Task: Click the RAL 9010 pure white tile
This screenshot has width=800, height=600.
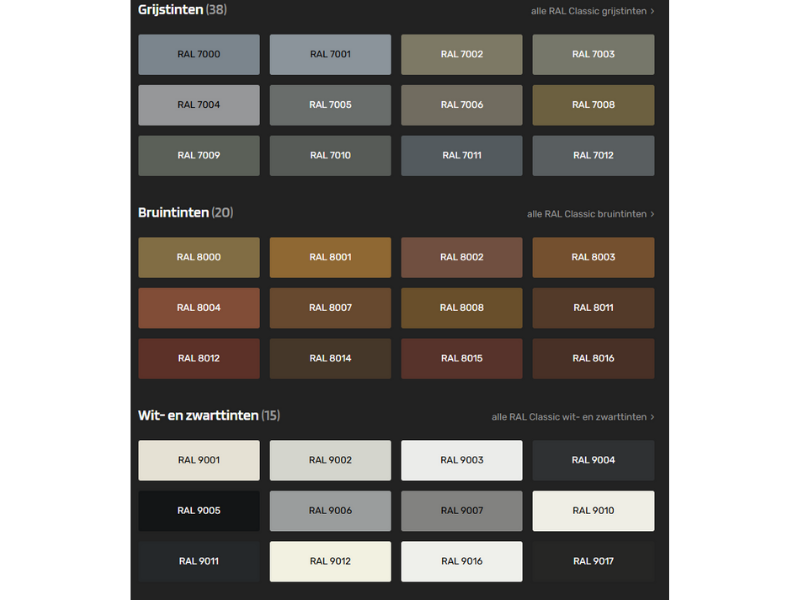Action: 593,511
